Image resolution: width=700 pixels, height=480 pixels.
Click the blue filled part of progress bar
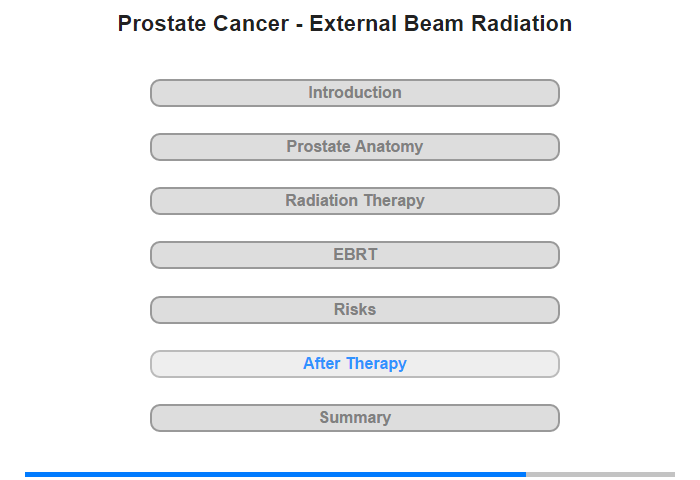[x=275, y=474]
